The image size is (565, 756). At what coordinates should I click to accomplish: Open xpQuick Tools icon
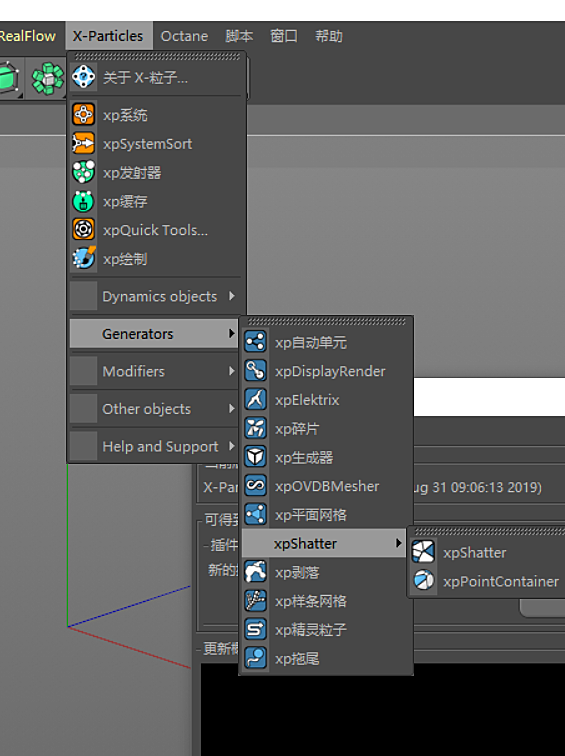83,230
